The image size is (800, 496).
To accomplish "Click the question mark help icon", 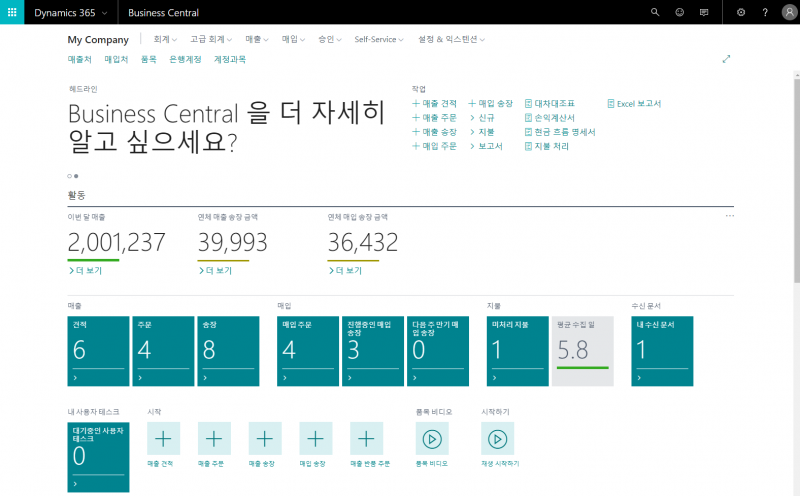I will tap(765, 12).
